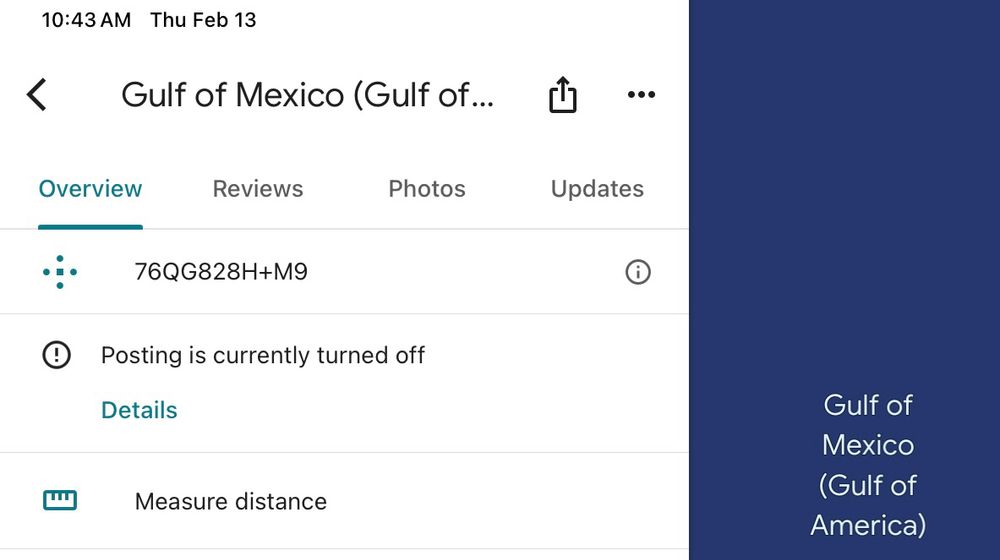The height and width of the screenshot is (560, 1000).
Task: Choose Measure distance option
Action: coord(231,501)
